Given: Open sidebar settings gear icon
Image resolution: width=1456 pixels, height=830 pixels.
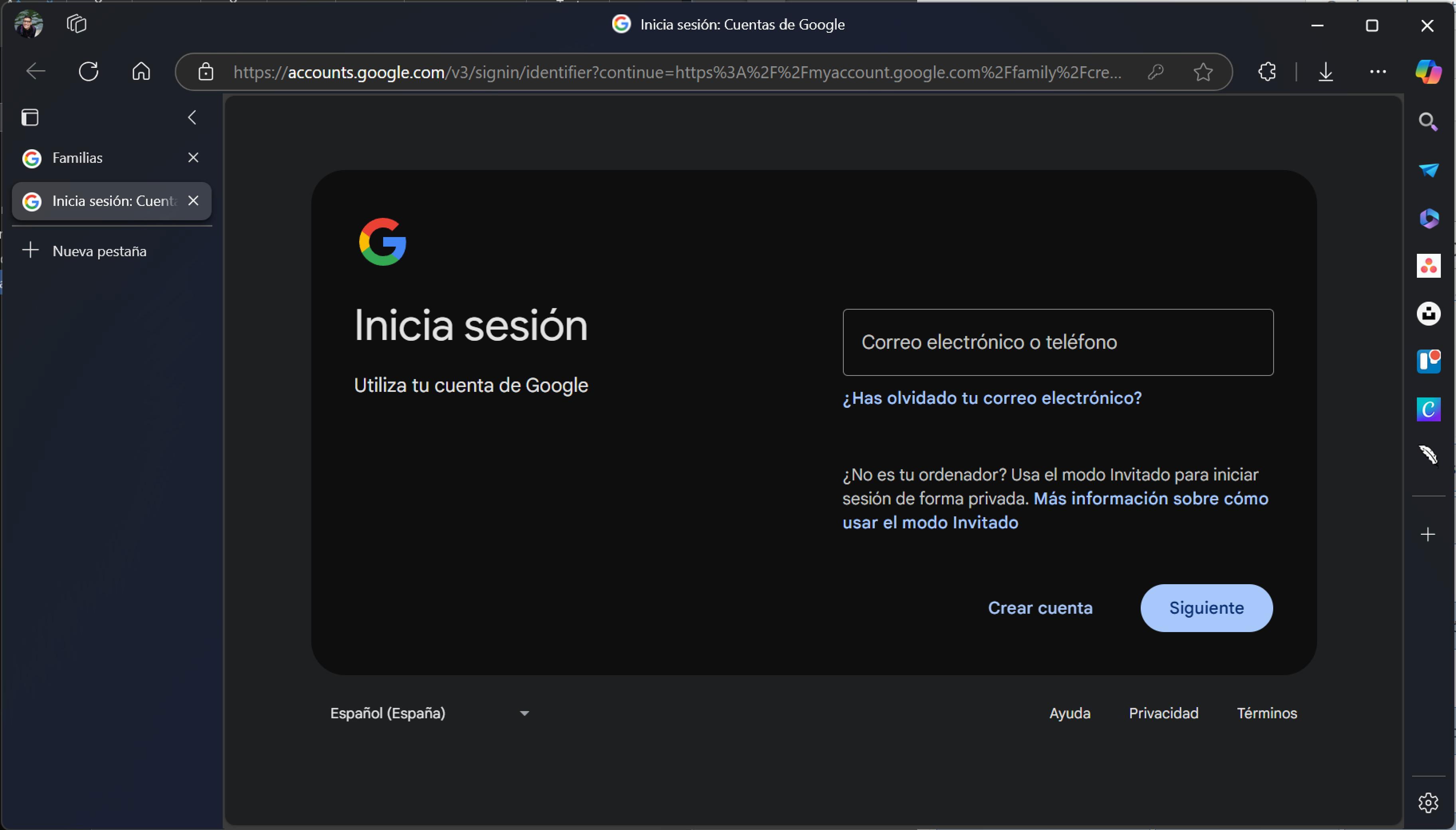Looking at the screenshot, I should [1428, 802].
